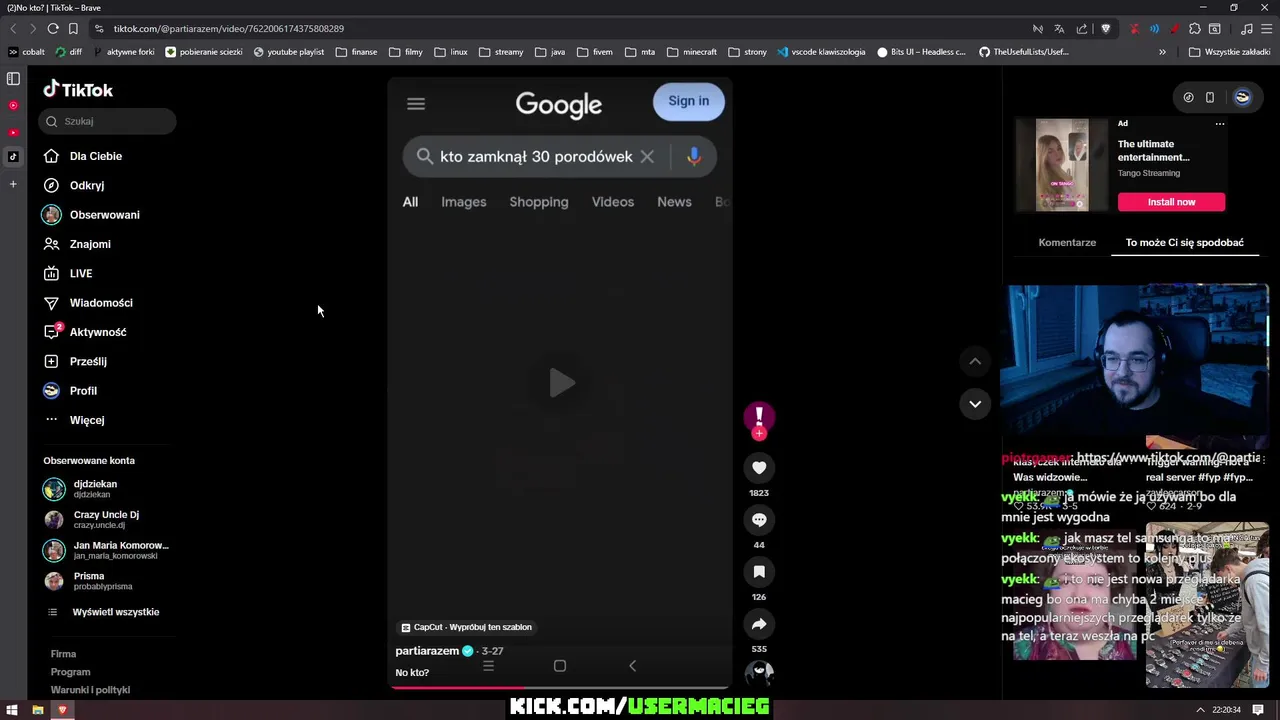Click the Tango Streaming ad thumbnail
Screen dimensions: 1280x720
click(1062, 165)
